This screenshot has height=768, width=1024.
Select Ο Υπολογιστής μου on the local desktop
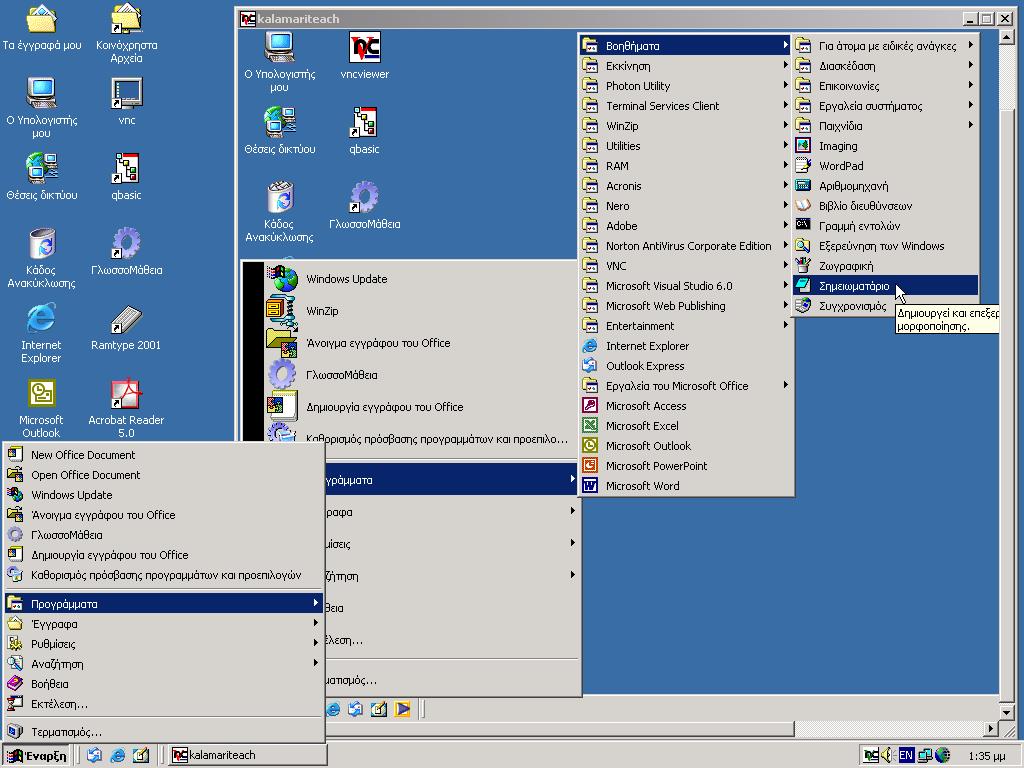41,108
